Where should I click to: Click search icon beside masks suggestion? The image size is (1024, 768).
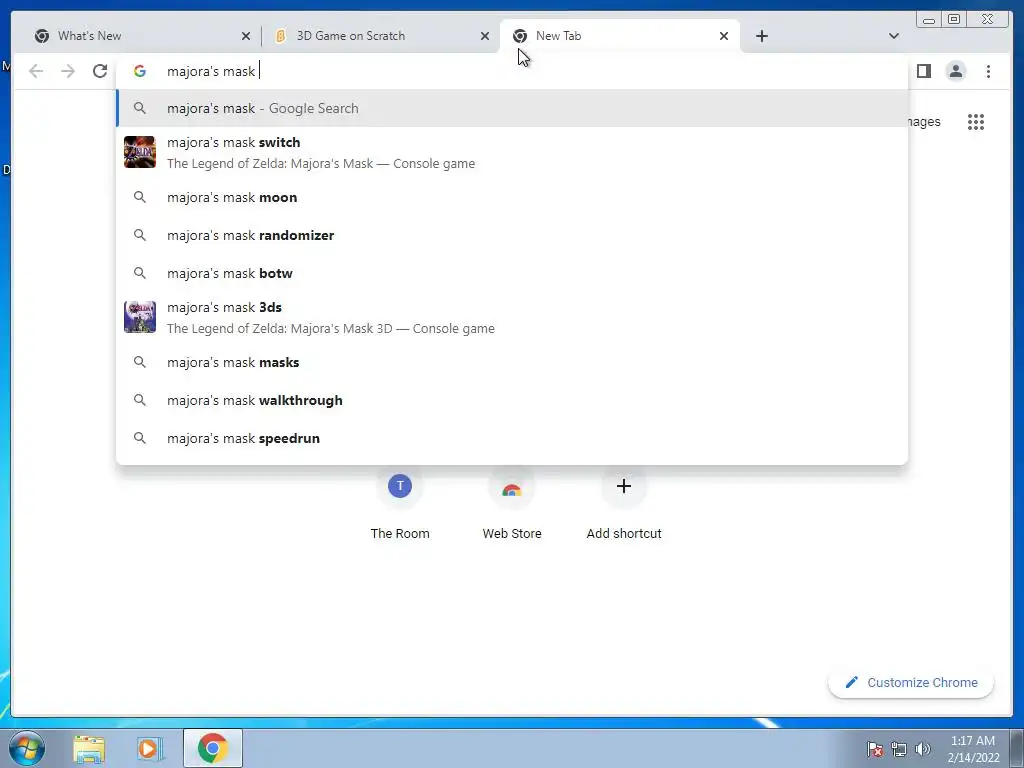[140, 362]
